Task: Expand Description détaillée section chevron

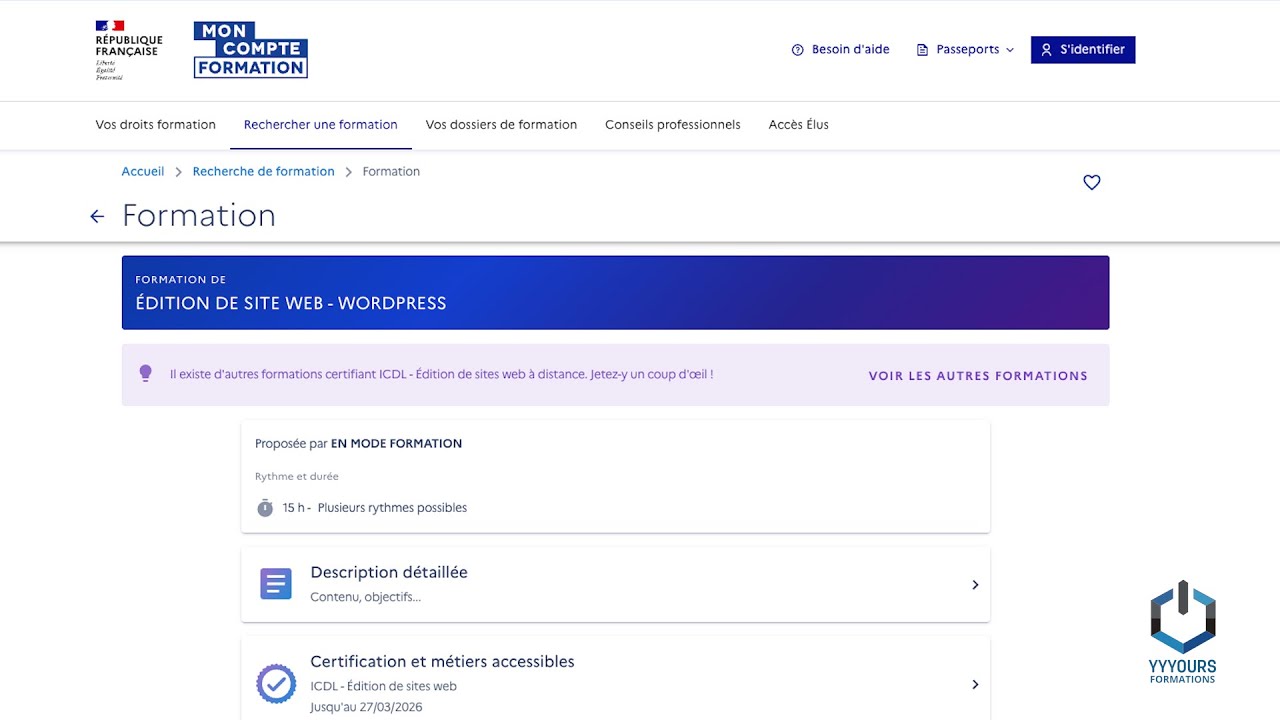Action: point(975,585)
